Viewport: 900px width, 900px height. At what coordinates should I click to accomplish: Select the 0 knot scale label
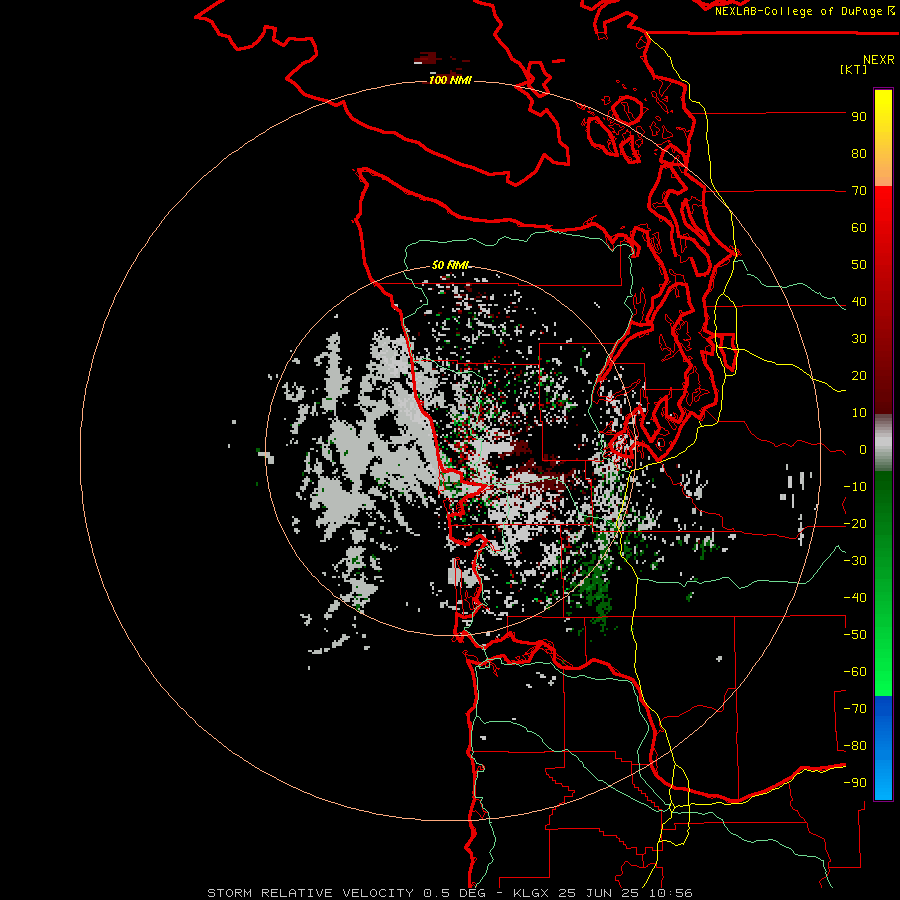(x=863, y=449)
